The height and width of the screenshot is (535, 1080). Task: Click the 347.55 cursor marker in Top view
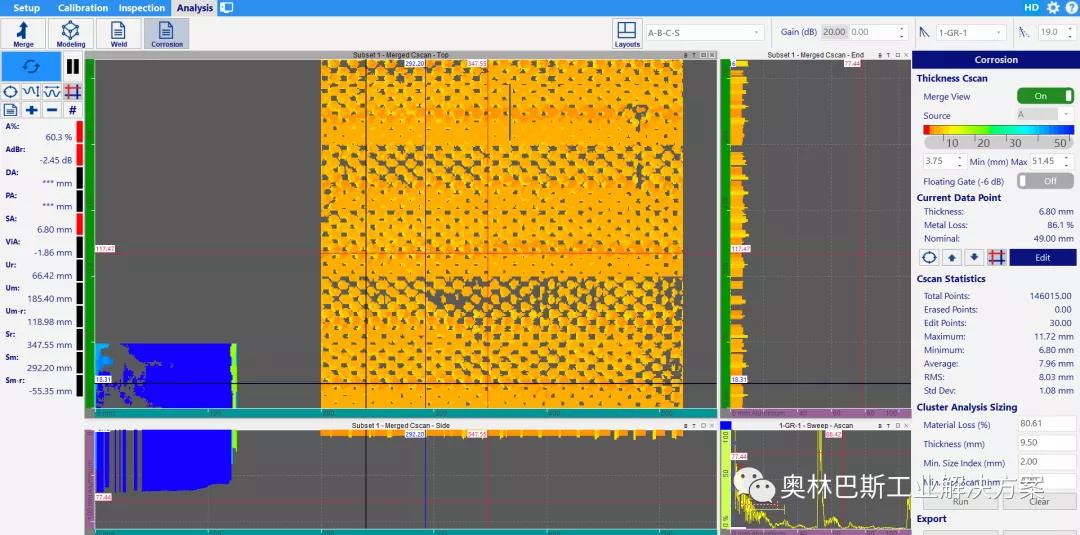[477, 63]
